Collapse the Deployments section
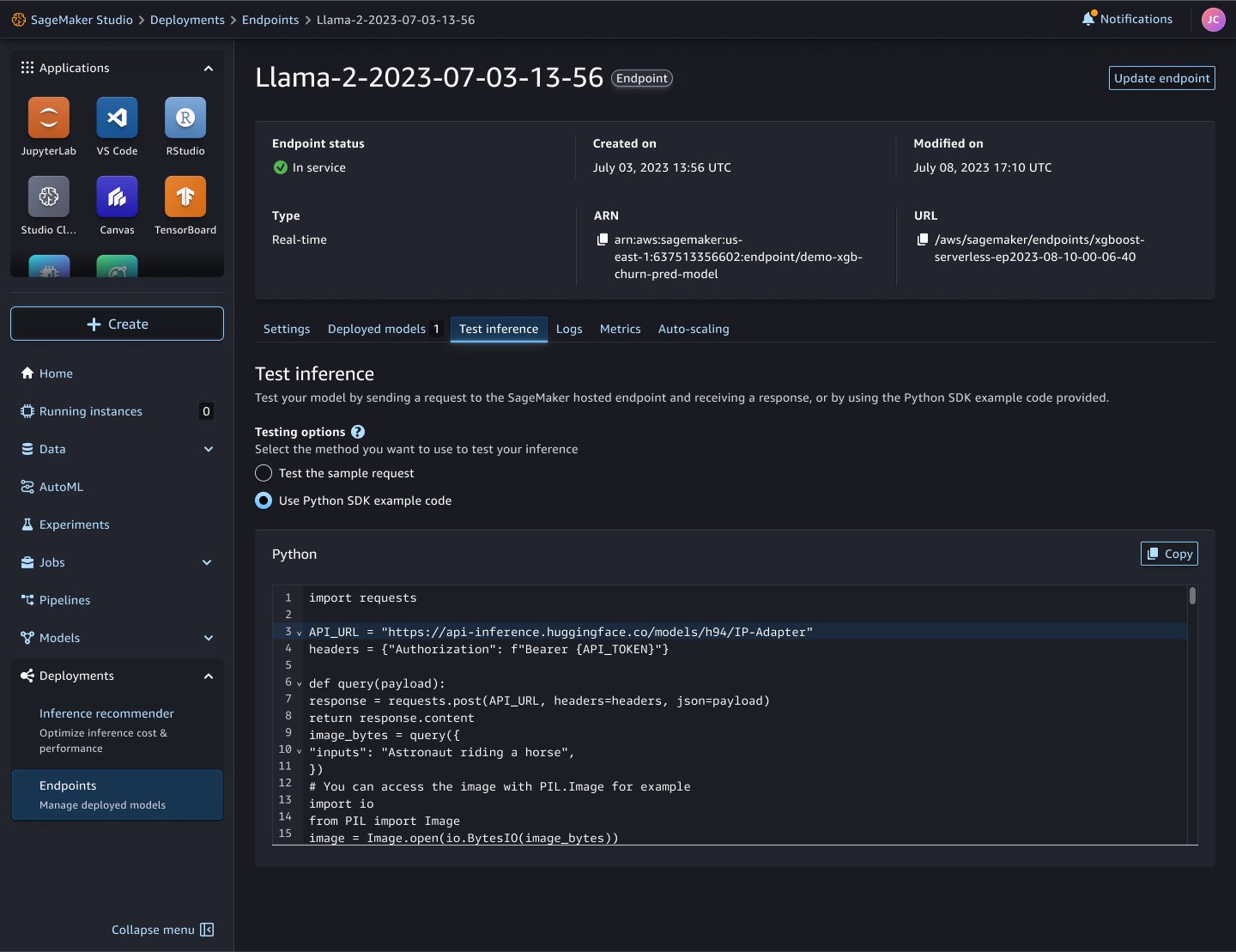This screenshot has width=1236, height=952. pos(208,676)
